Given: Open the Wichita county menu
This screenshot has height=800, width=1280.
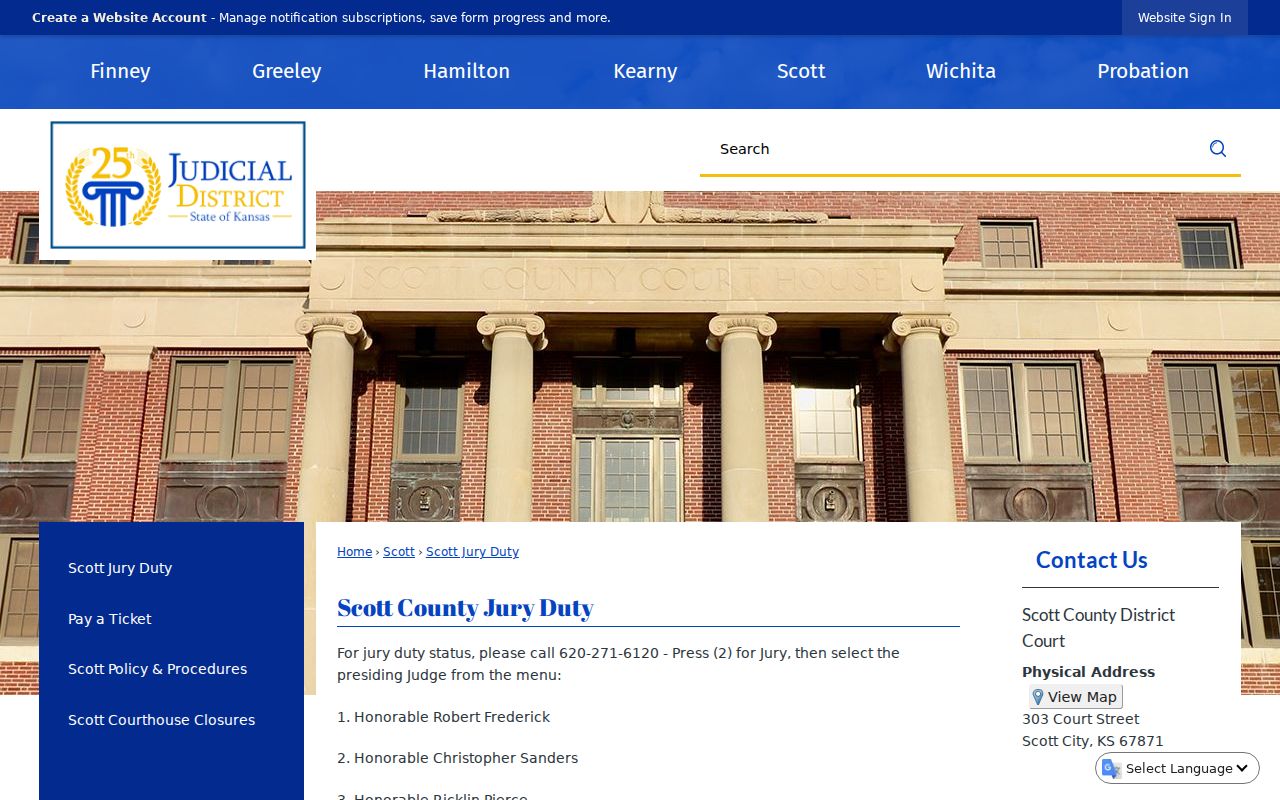Looking at the screenshot, I should pyautogui.click(x=961, y=71).
